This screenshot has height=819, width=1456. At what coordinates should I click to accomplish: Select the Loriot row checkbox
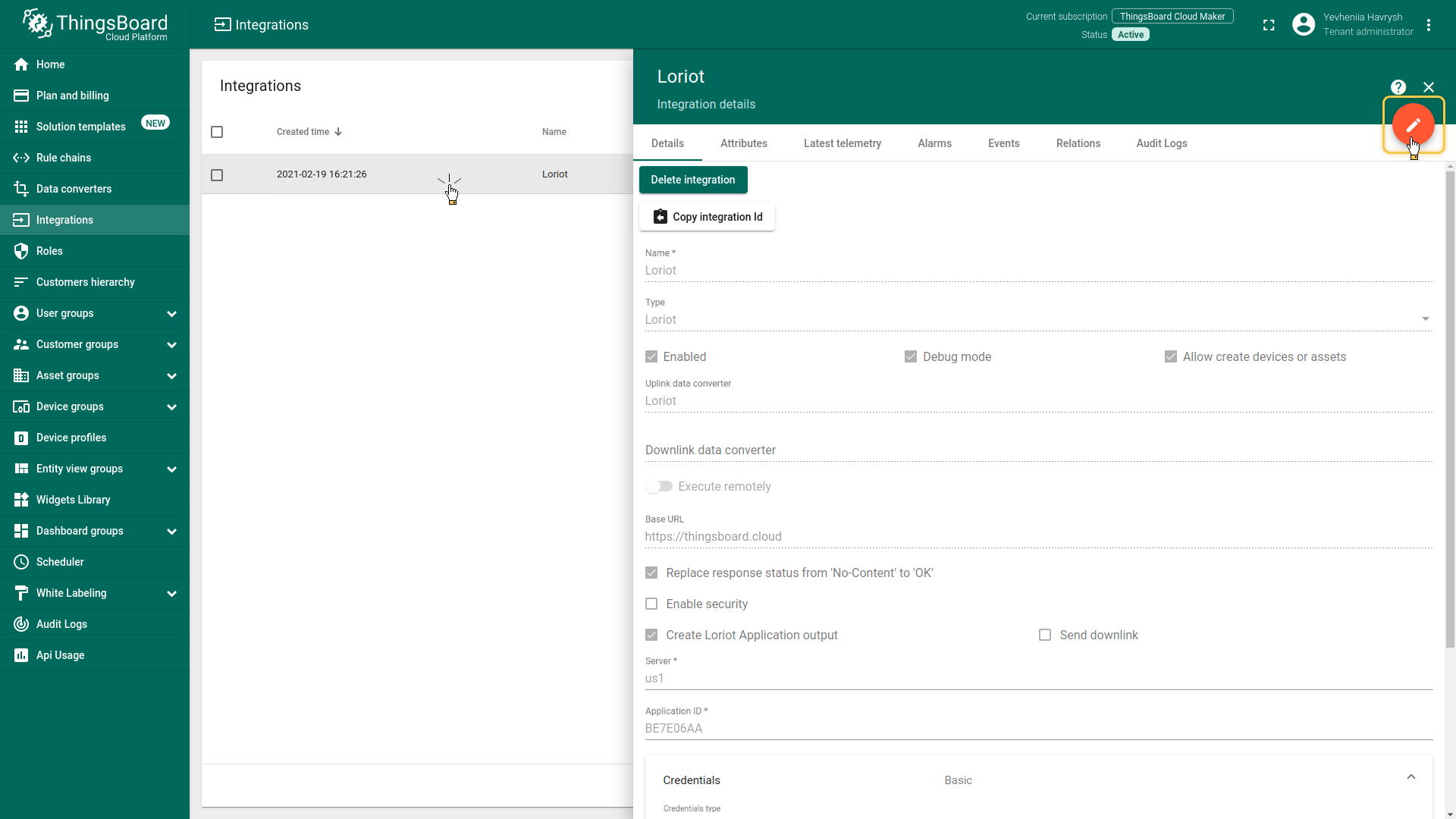click(217, 175)
